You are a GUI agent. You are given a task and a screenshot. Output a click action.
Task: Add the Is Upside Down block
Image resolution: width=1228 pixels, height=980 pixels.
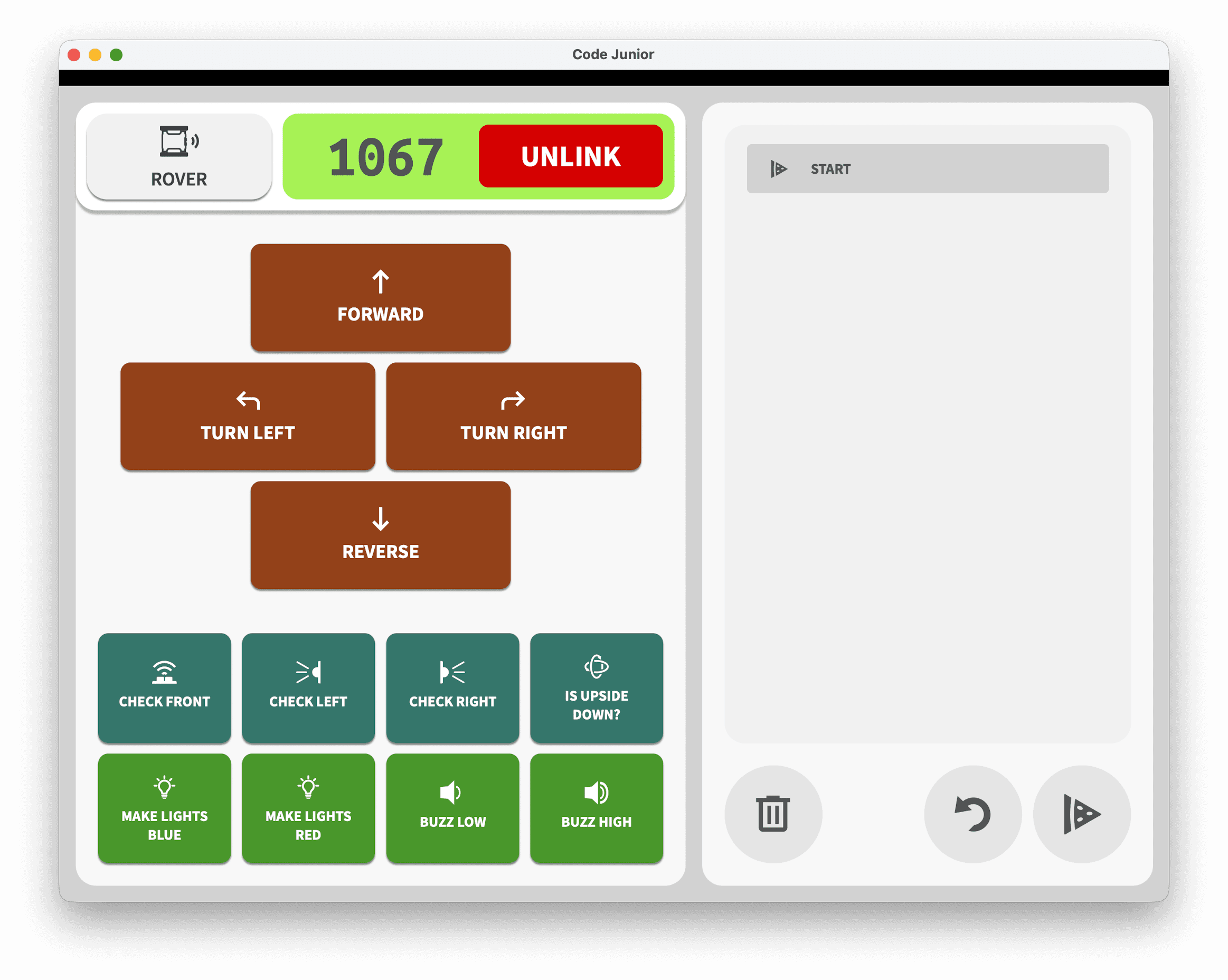(x=596, y=687)
